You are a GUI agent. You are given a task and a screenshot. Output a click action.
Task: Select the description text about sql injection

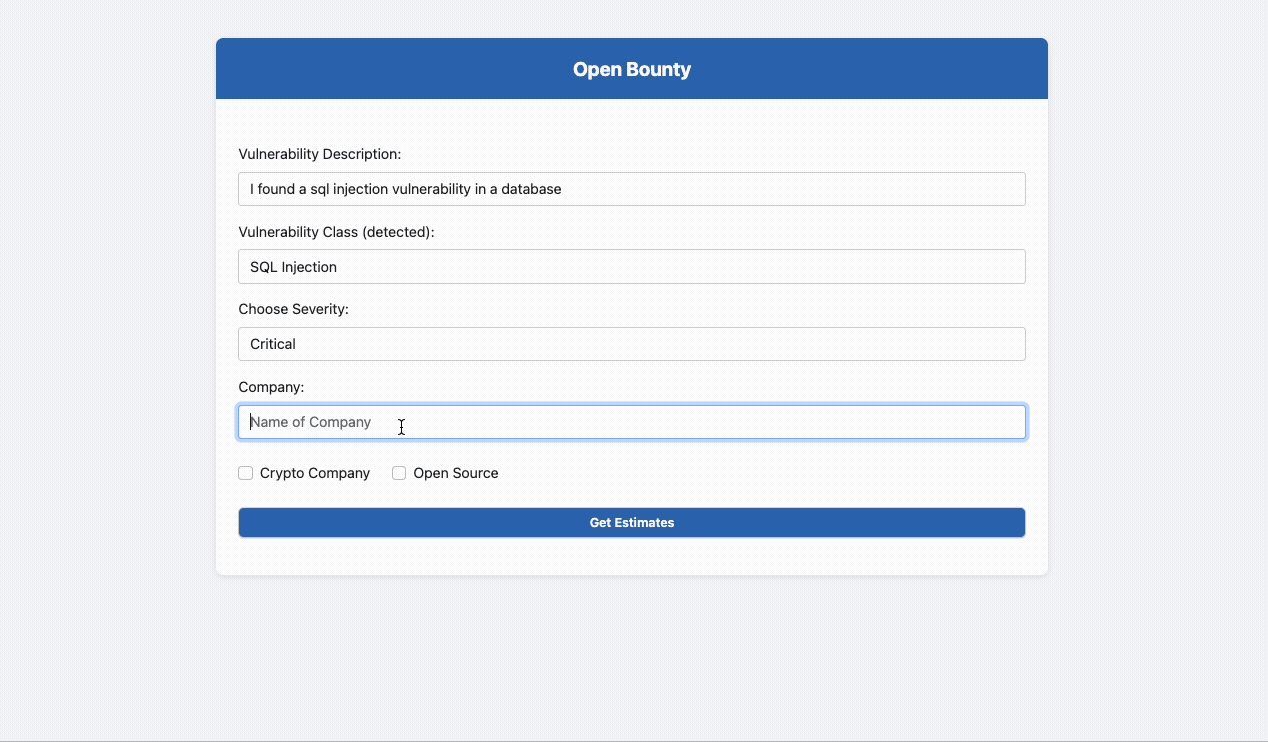[x=405, y=188]
